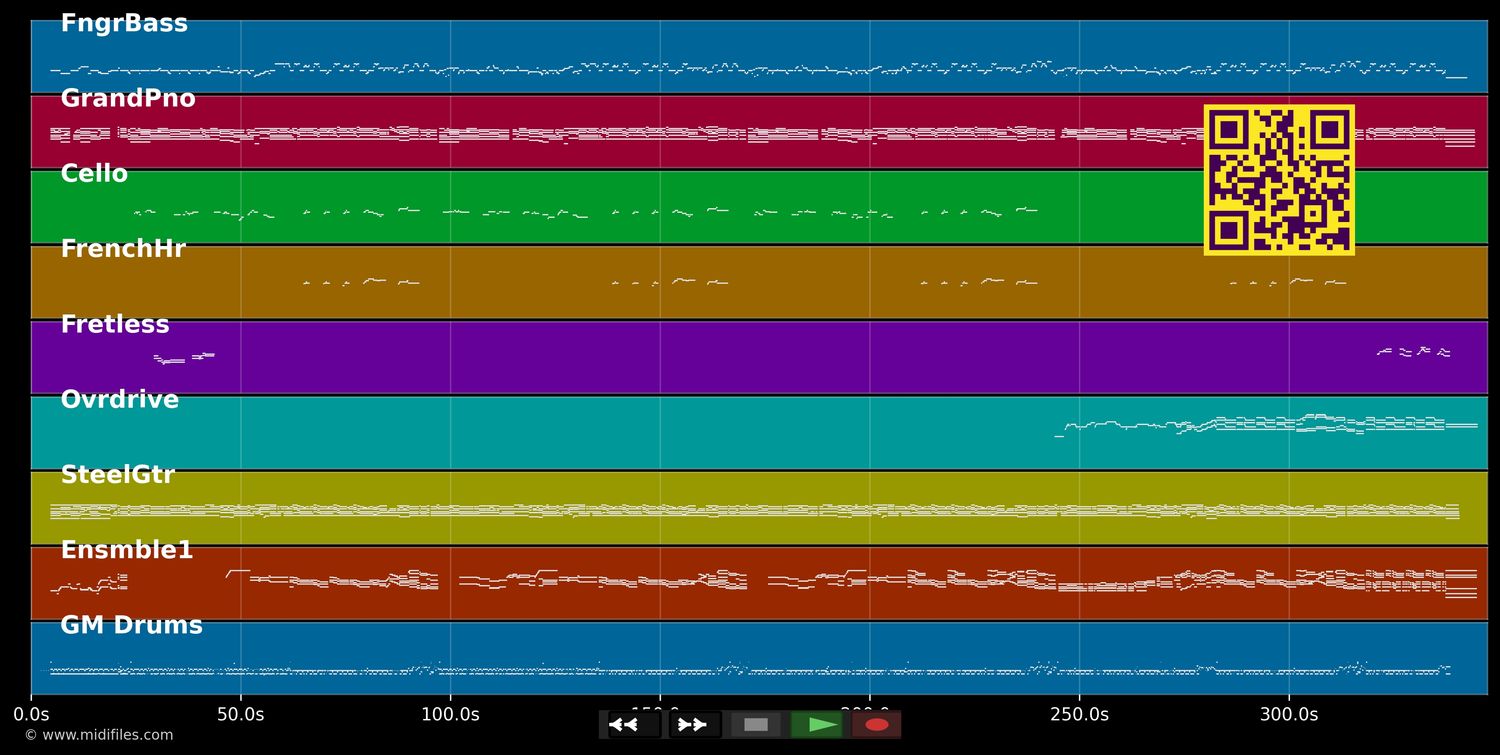Select the Ensmble1 track label
1500x755 pixels.
coord(127,550)
